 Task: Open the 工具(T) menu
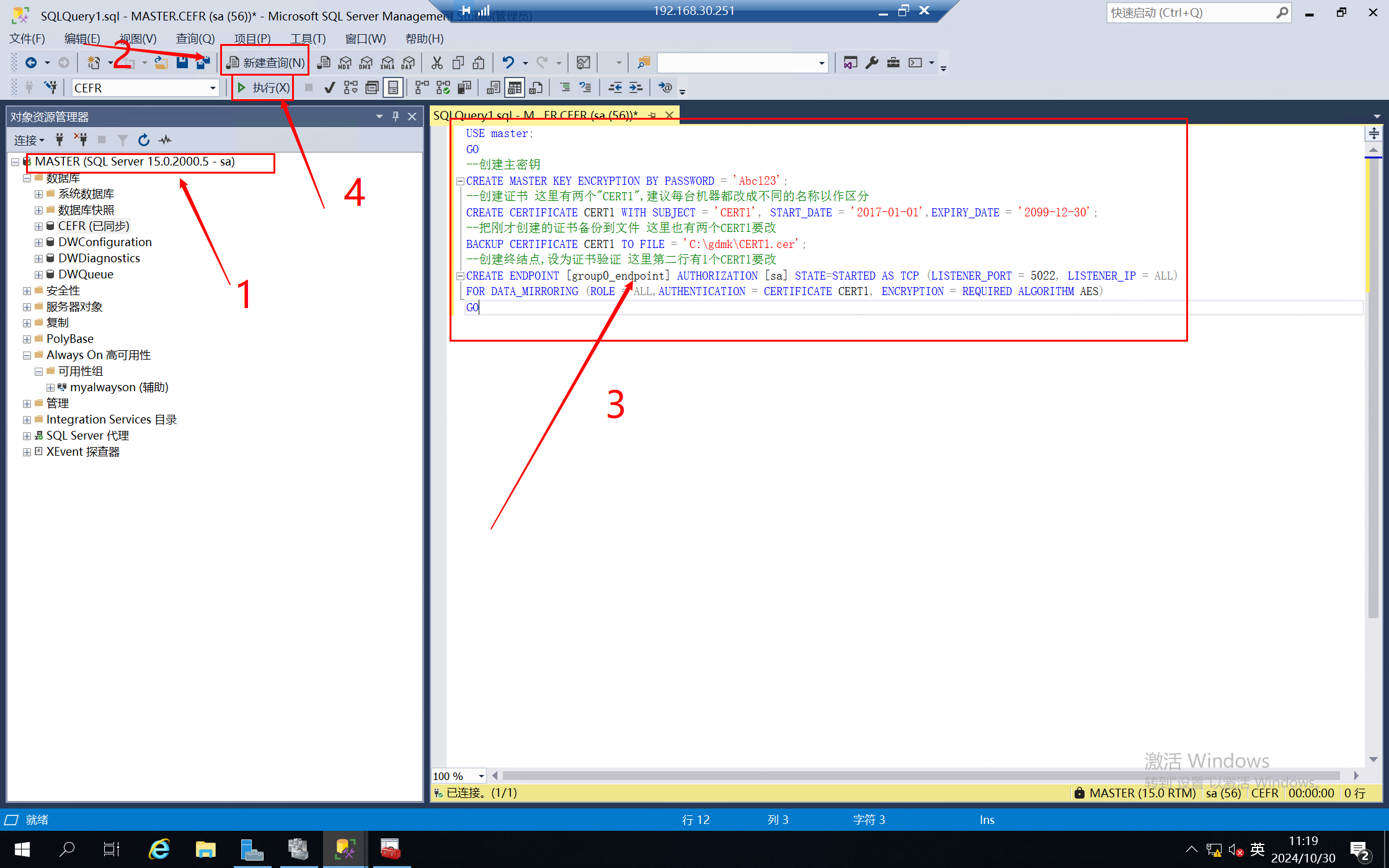point(308,38)
